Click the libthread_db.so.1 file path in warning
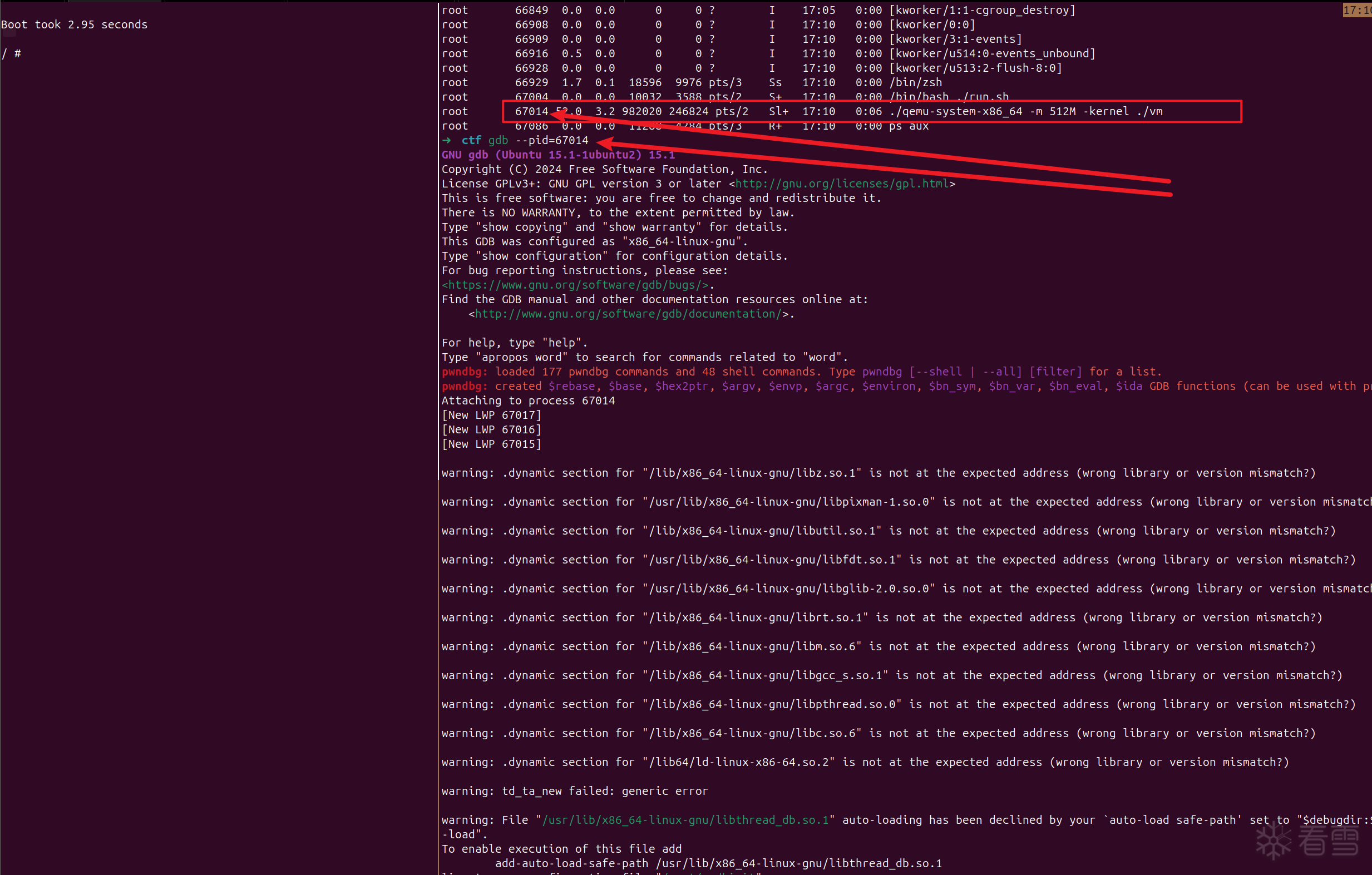The width and height of the screenshot is (1372, 875). click(685, 820)
